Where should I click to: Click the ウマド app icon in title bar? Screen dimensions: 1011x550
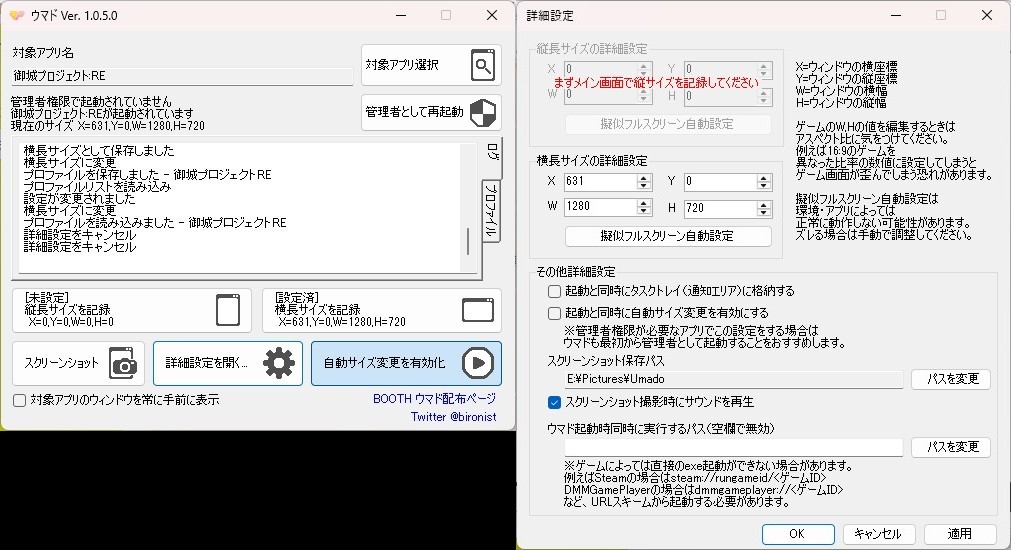click(x=16, y=15)
